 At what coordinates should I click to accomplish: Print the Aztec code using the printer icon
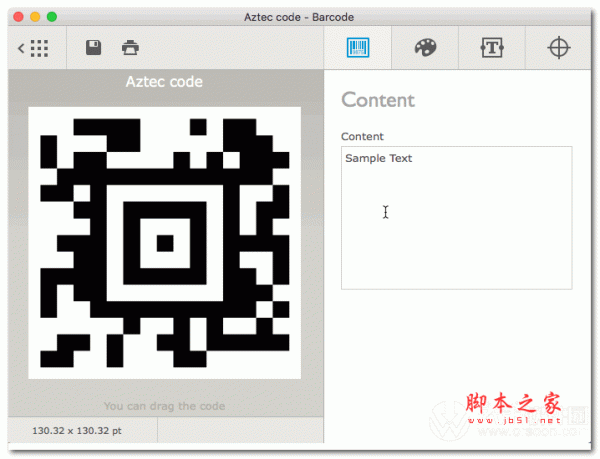[130, 48]
